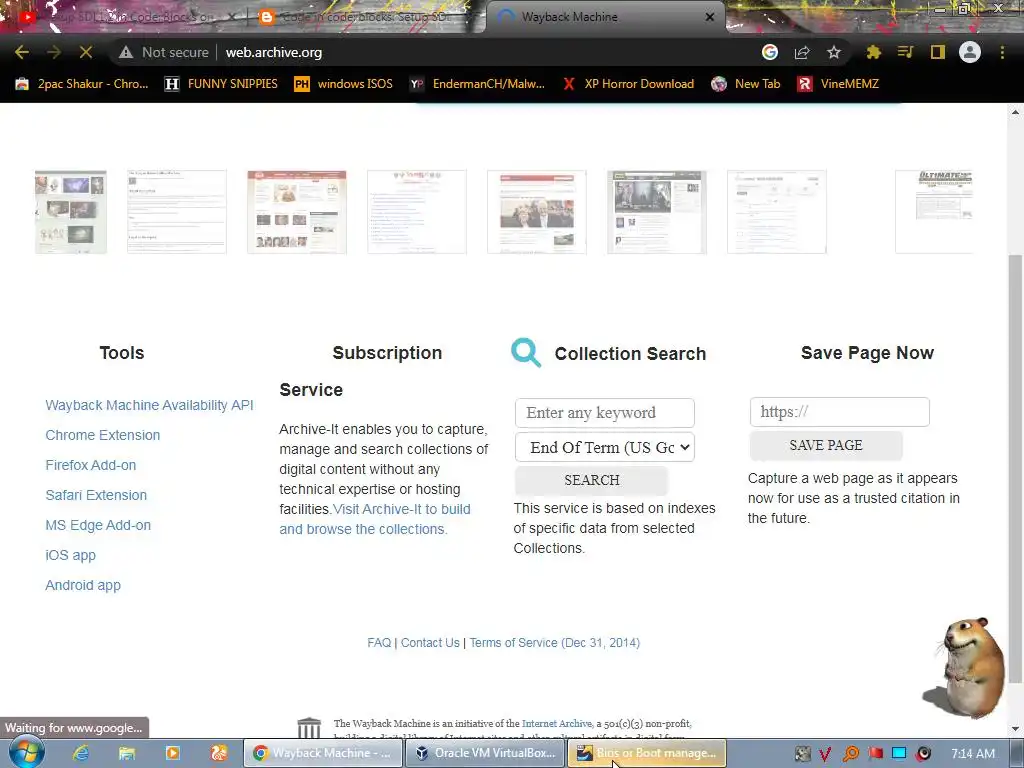Open the Internet Archive link in footer
Viewport: 1024px width, 768px height.
coord(557,724)
